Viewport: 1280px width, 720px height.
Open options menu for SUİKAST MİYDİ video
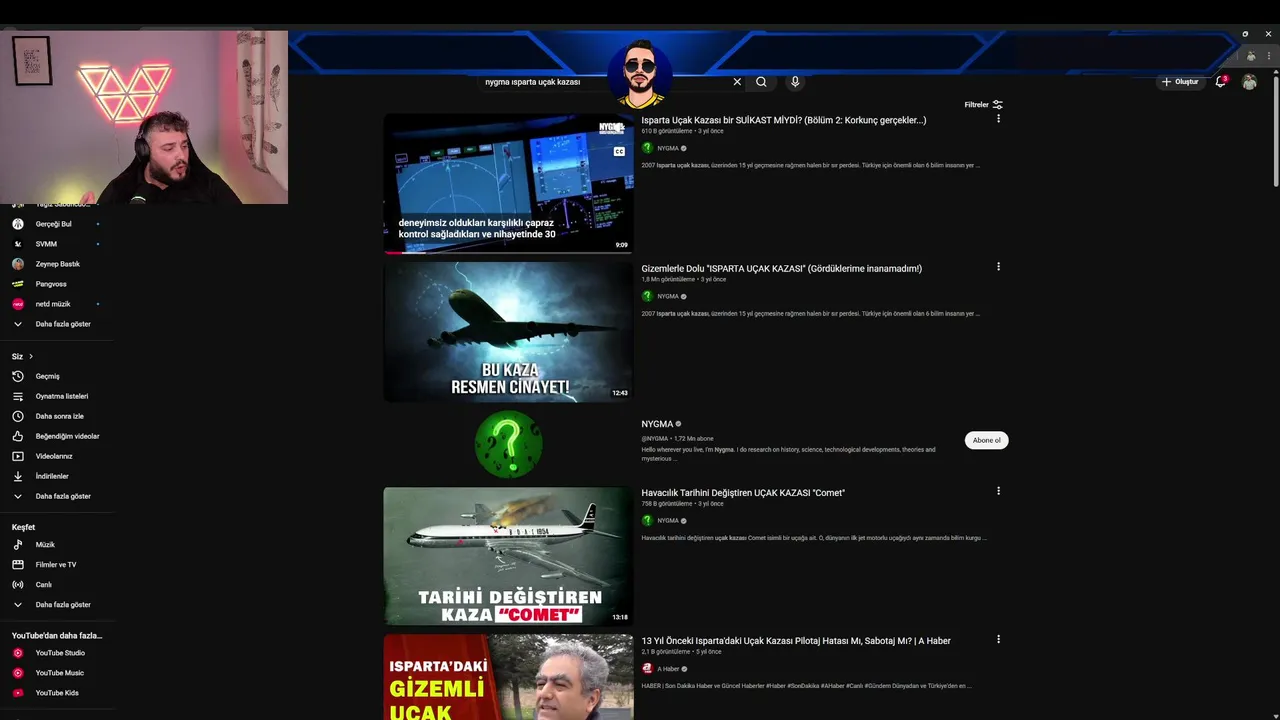click(x=998, y=119)
